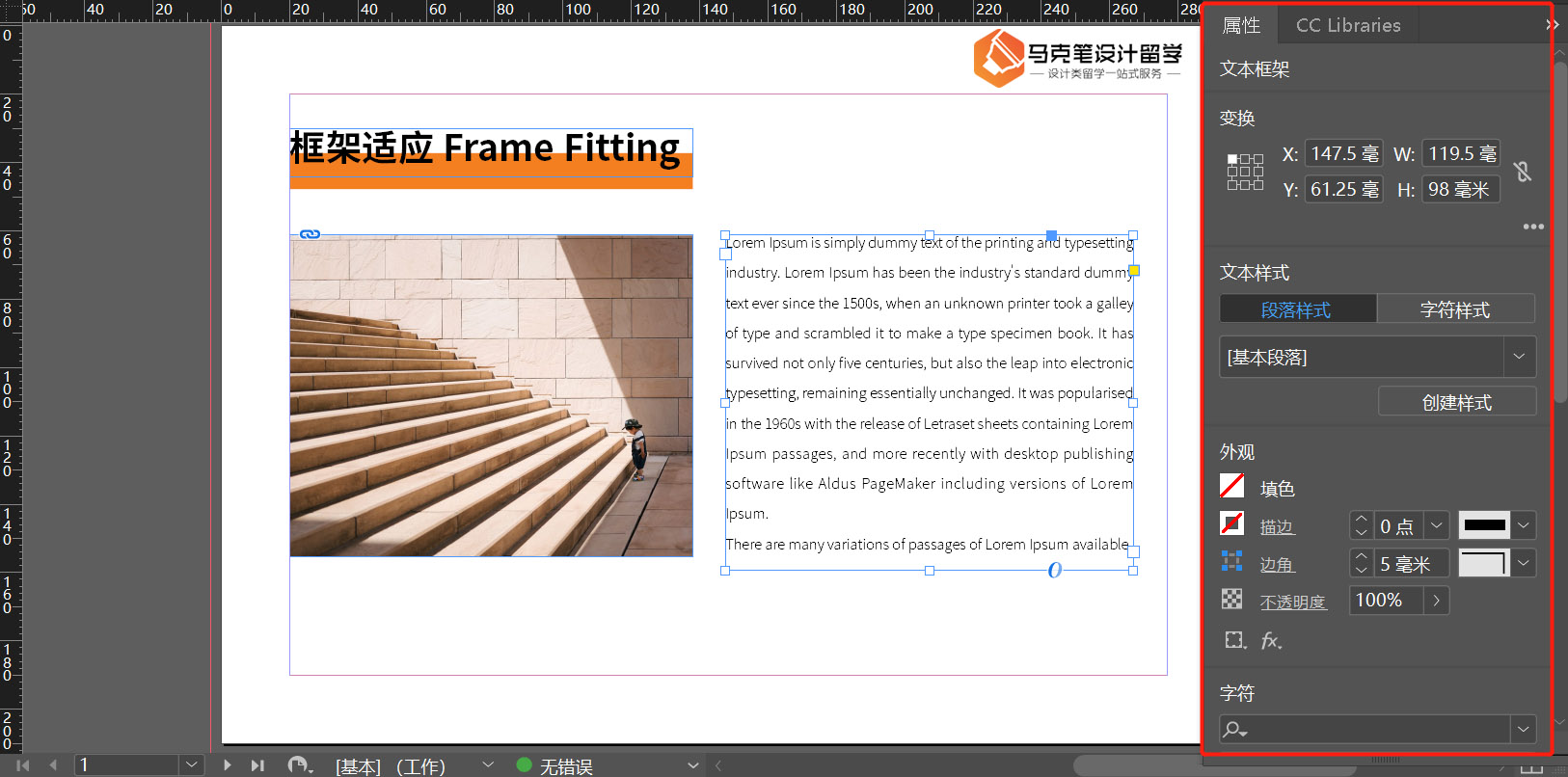This screenshot has width=1568, height=777.
Task: Open the 无错误 preflight dropdown arrow
Action: (x=693, y=764)
